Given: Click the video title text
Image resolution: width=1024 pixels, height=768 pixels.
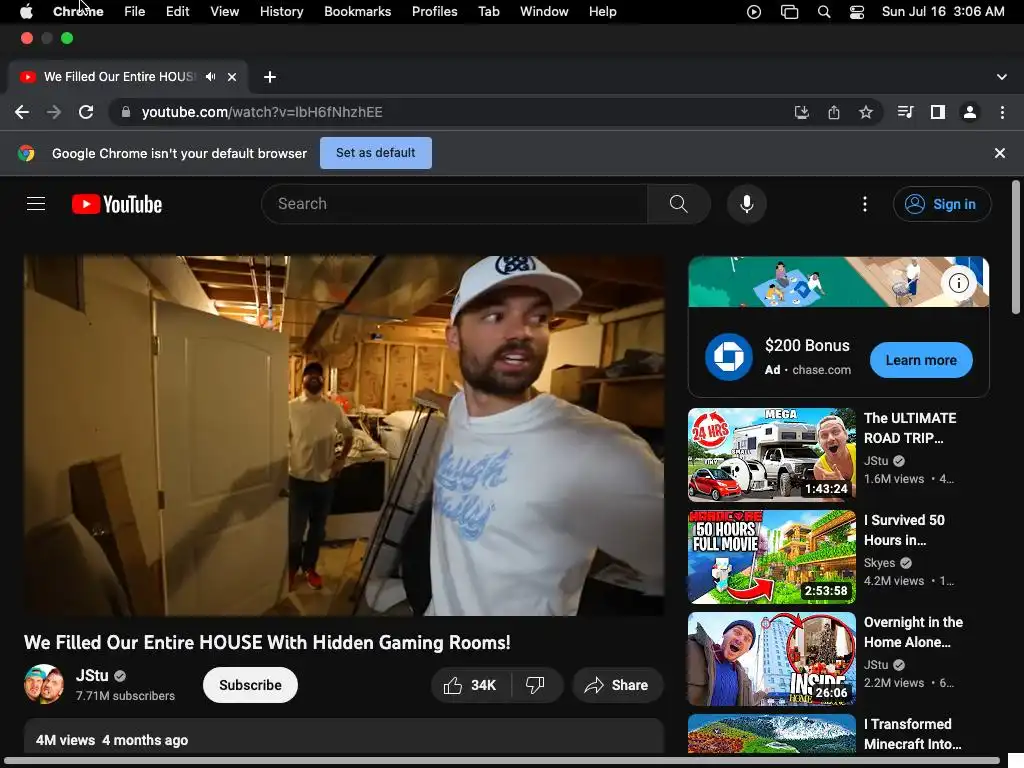Looking at the screenshot, I should [267, 643].
